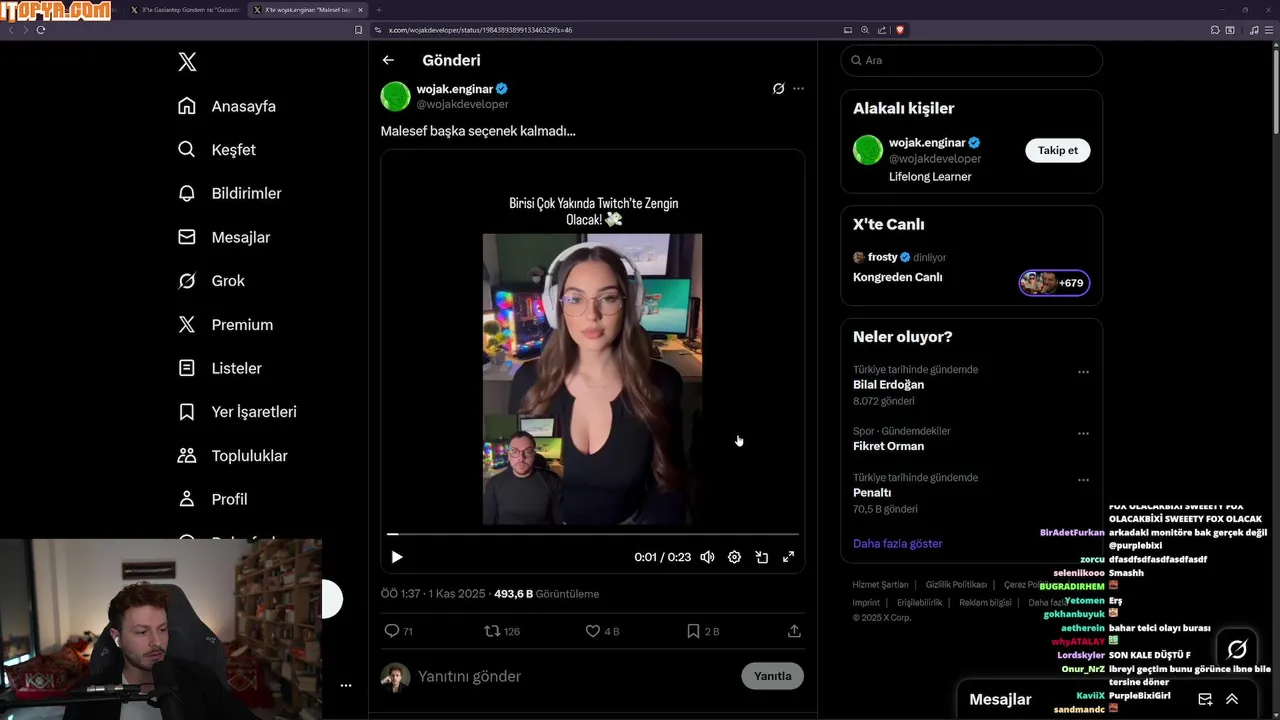
Task: Like the post with the heart icon
Action: (593, 631)
